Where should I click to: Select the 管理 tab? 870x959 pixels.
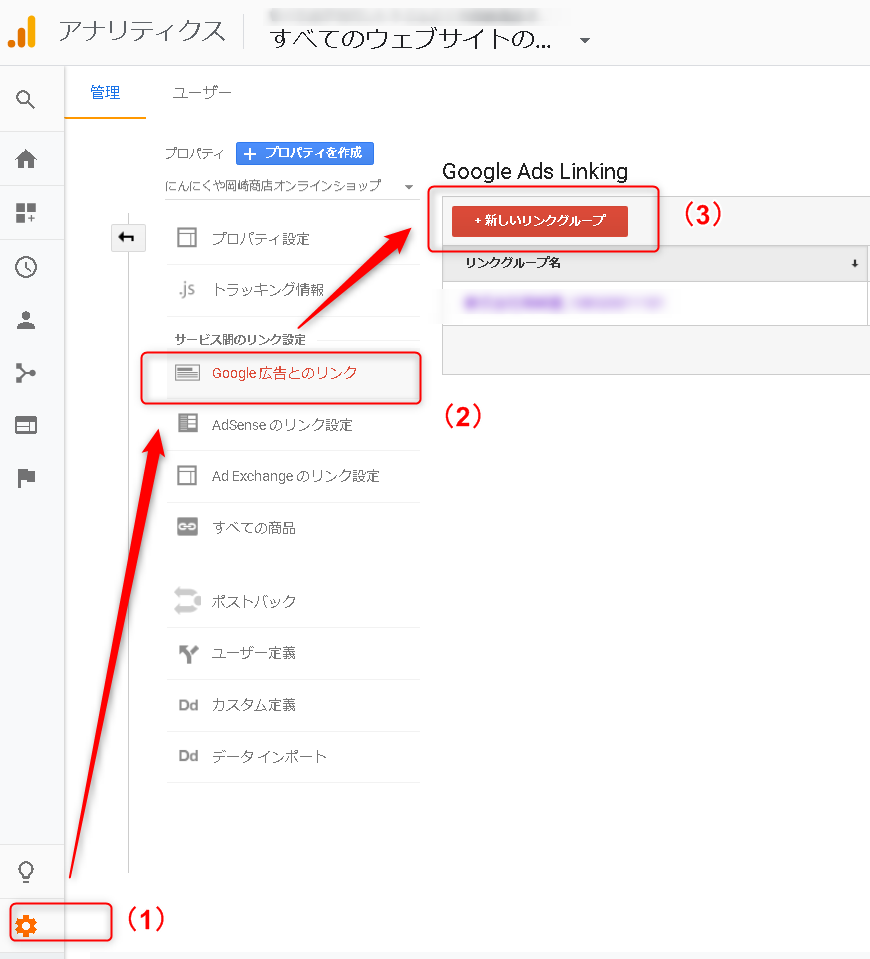(105, 92)
